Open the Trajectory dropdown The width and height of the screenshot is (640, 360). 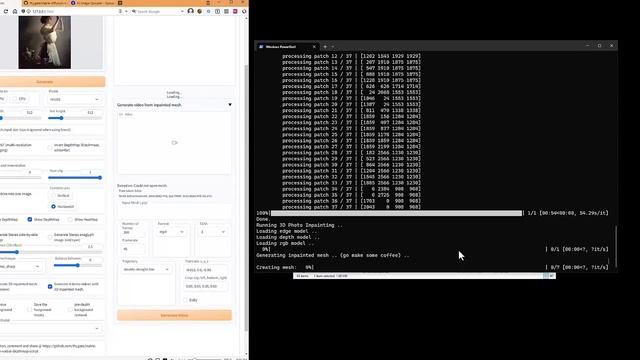point(146,269)
